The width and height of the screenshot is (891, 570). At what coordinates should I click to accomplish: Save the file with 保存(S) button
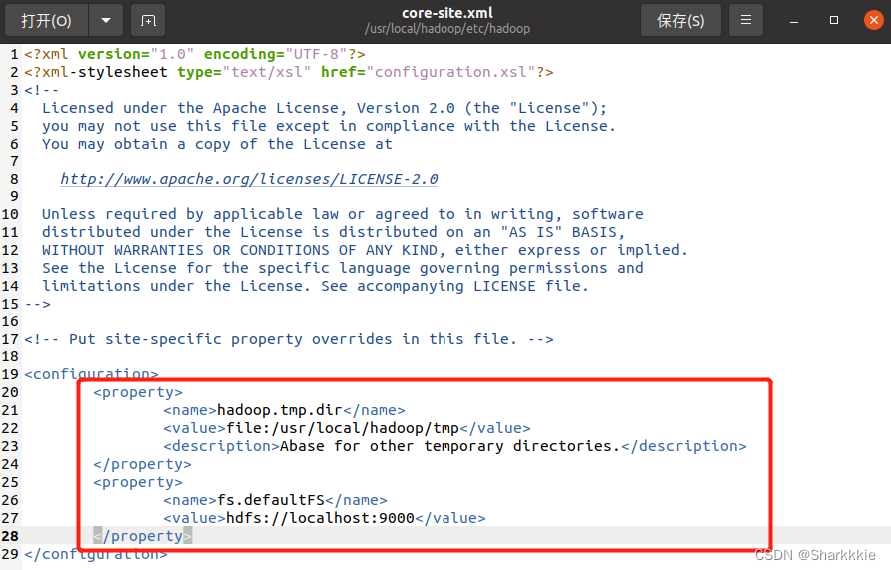[681, 21]
